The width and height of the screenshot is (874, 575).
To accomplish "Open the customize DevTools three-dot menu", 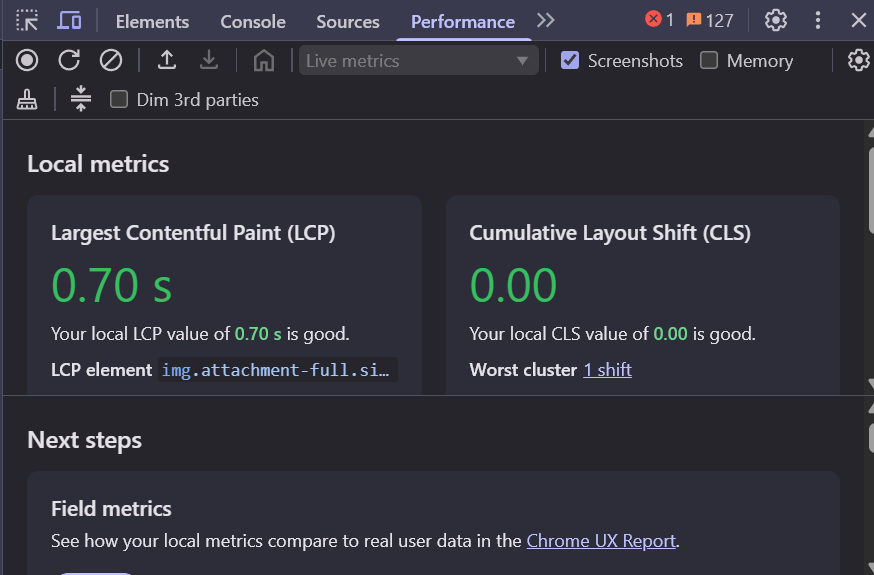I will coord(818,21).
